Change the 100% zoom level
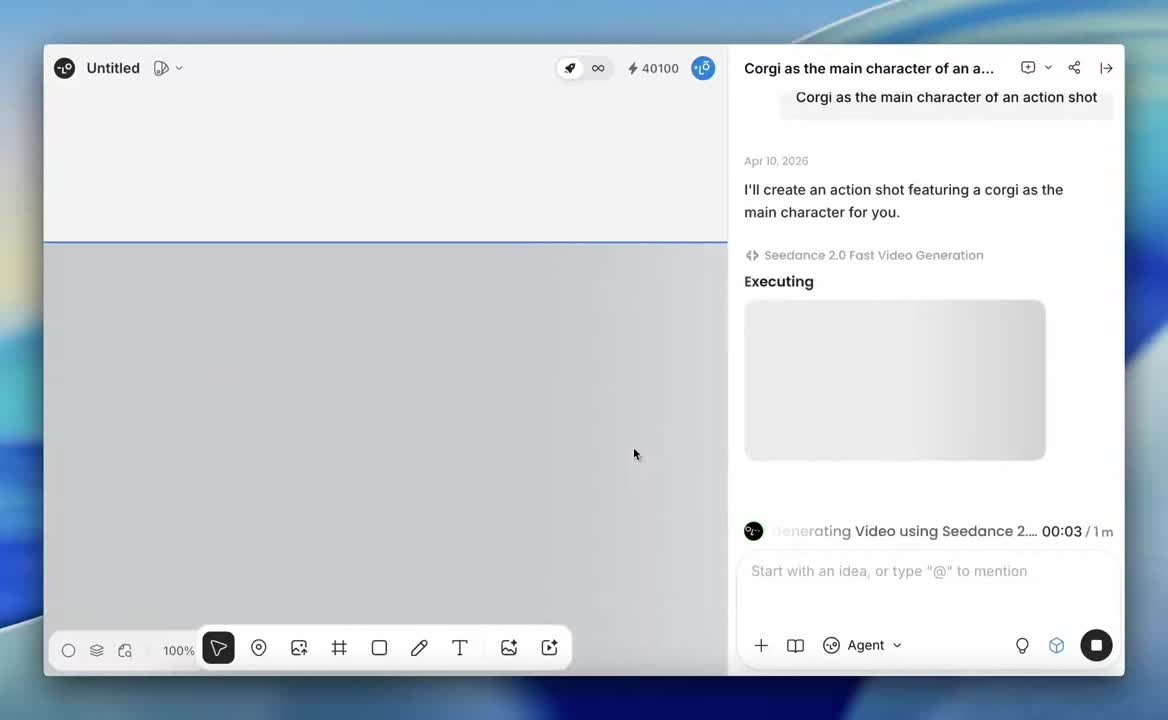The width and height of the screenshot is (1168, 720). 179,651
